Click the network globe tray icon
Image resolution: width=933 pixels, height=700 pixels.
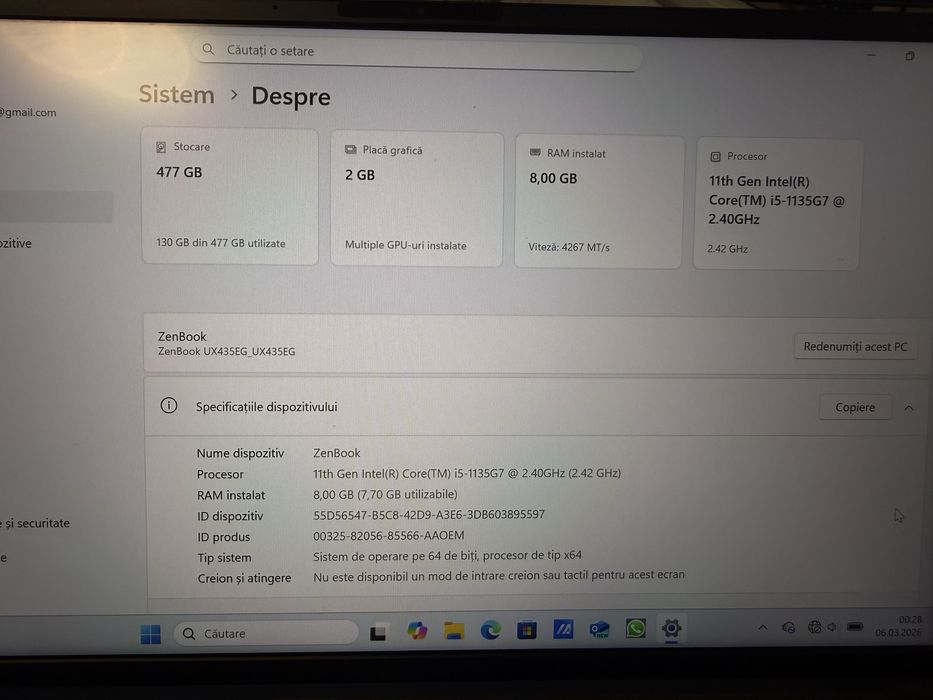click(x=814, y=627)
